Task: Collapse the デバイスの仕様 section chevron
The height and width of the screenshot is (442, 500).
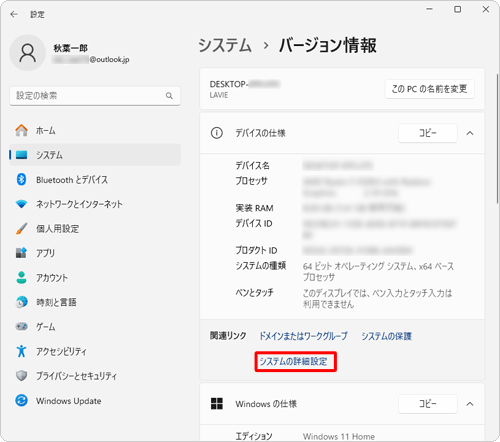Action: [470, 133]
